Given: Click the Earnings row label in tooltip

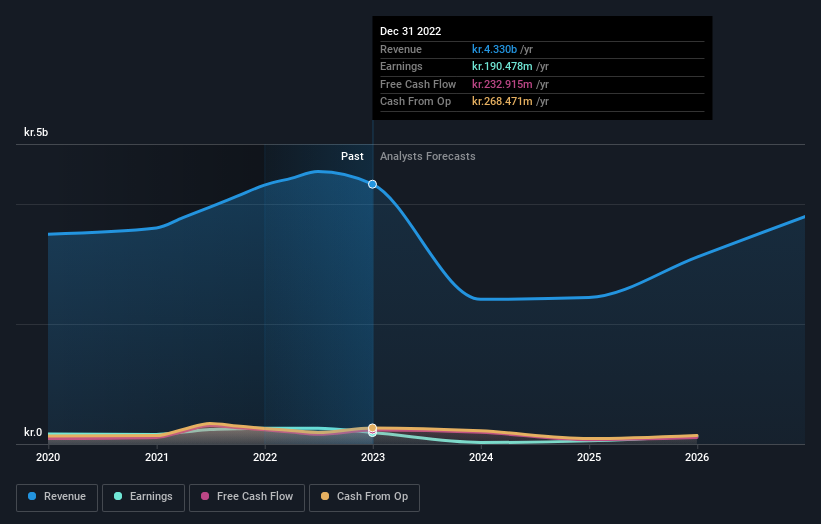Looking at the screenshot, I should coord(401,66).
